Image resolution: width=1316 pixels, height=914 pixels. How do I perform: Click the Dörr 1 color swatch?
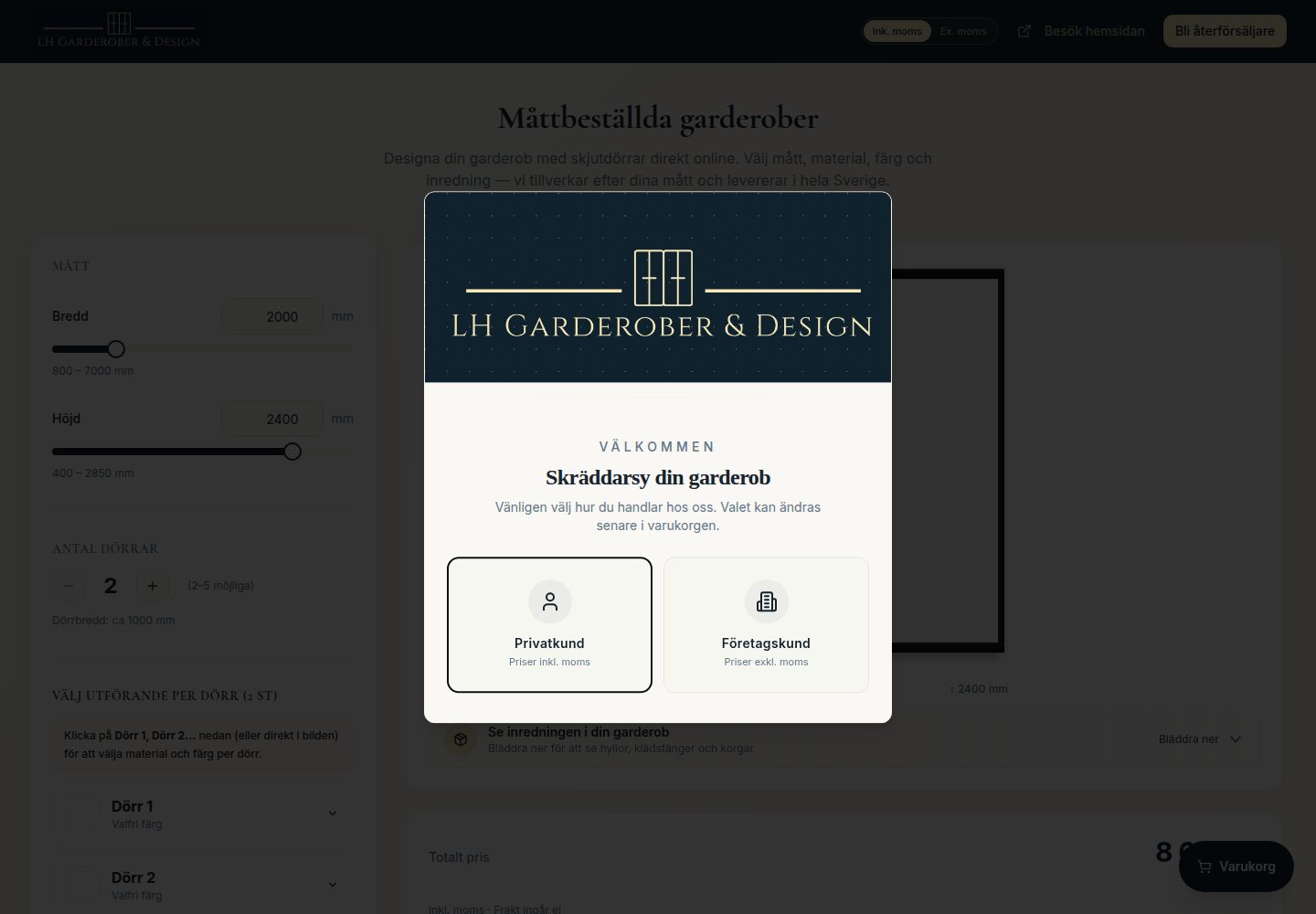80,813
